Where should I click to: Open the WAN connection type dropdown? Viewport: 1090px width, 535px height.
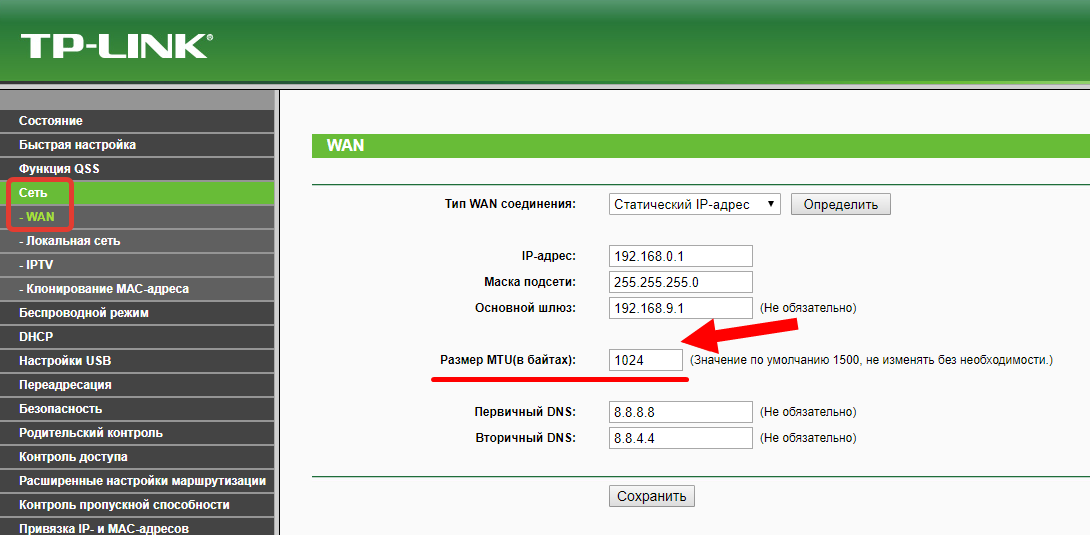(695, 204)
